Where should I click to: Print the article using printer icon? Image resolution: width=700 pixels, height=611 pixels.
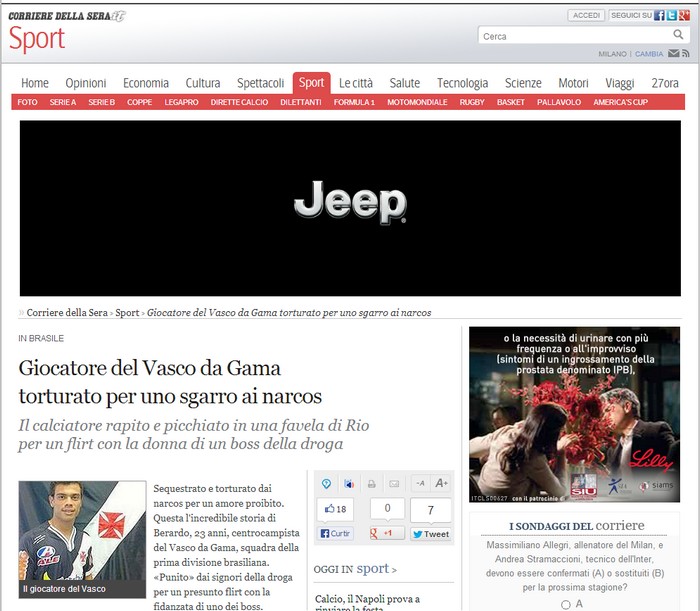[371, 484]
